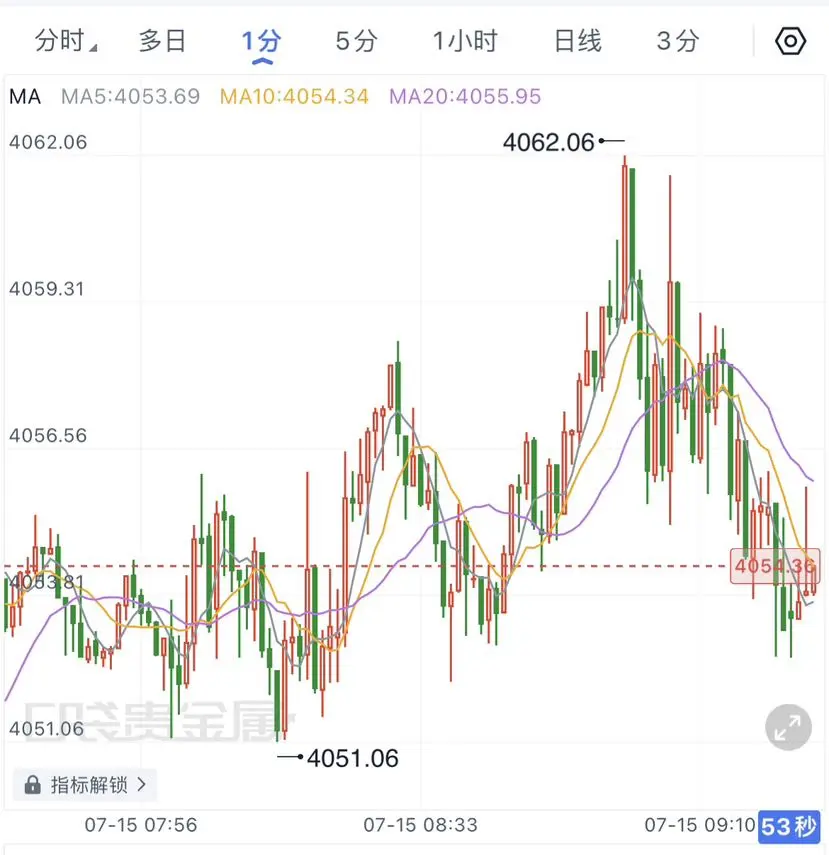Expand the 指标解锁 chevron arrow
This screenshot has height=855, width=829.
point(142,785)
